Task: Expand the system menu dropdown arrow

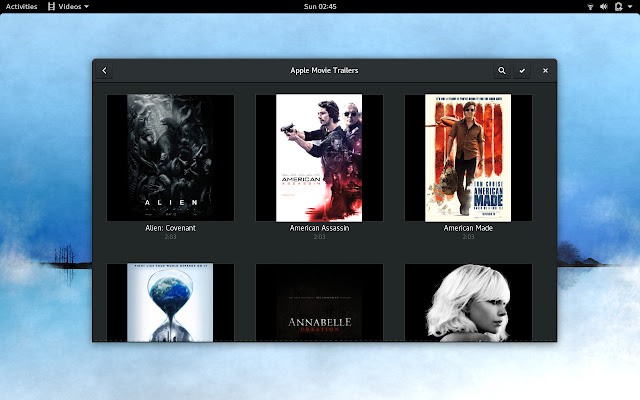Action: pyautogui.click(x=630, y=7)
